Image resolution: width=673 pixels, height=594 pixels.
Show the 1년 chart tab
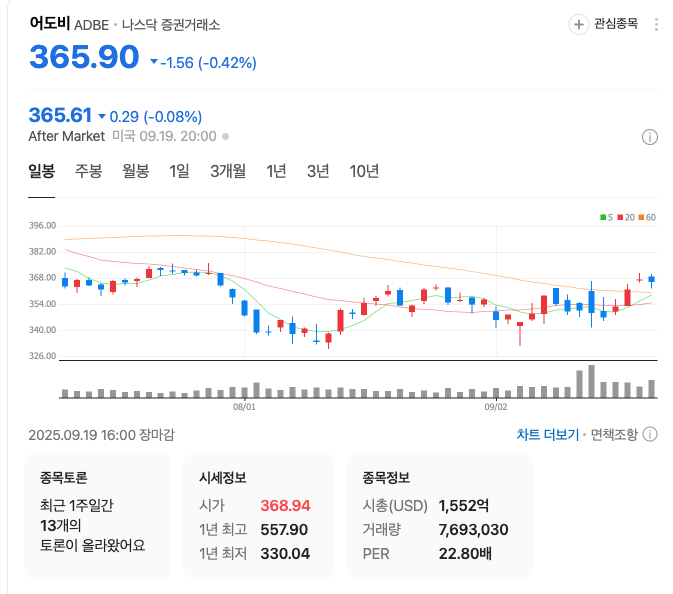tap(276, 171)
